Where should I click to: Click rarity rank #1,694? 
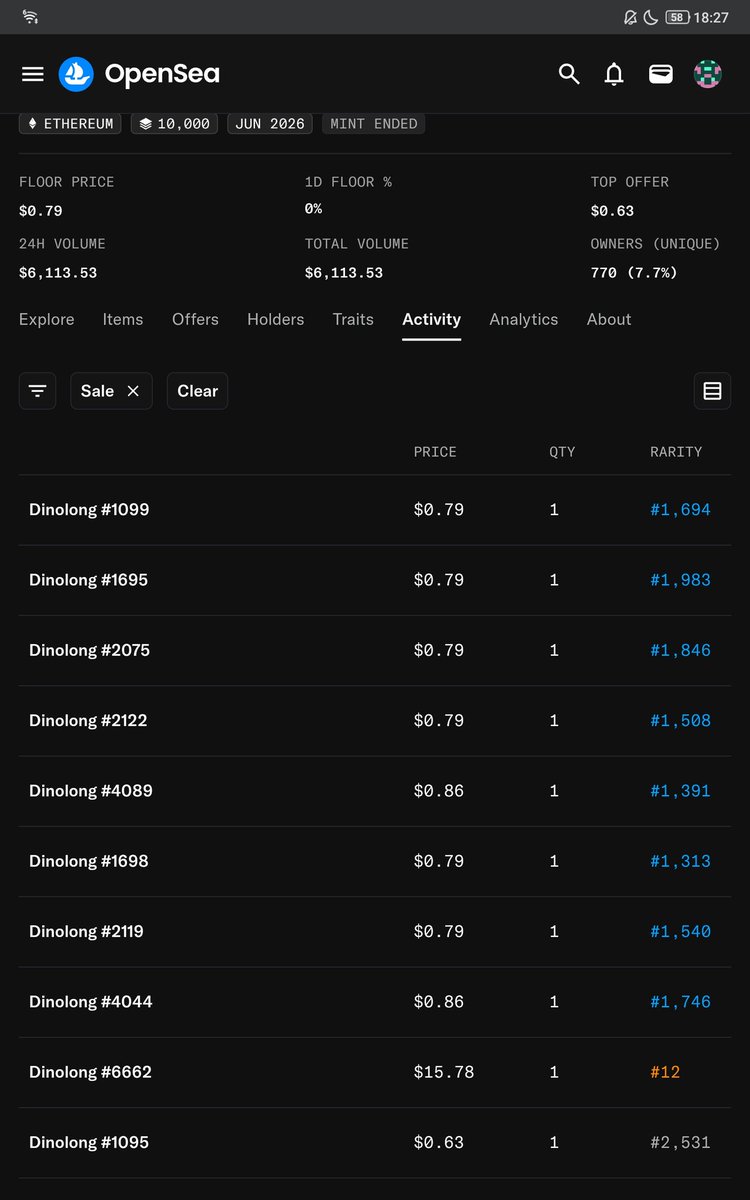(x=680, y=510)
